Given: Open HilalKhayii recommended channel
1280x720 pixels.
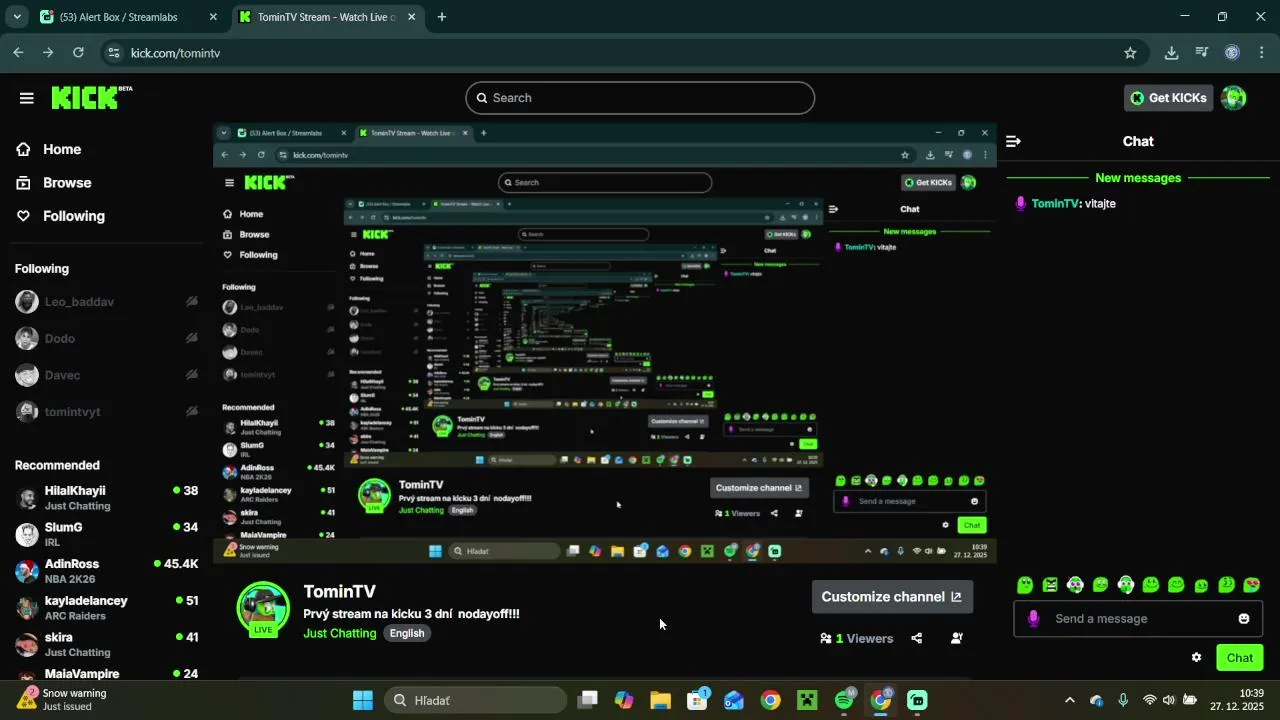Looking at the screenshot, I should point(106,498).
